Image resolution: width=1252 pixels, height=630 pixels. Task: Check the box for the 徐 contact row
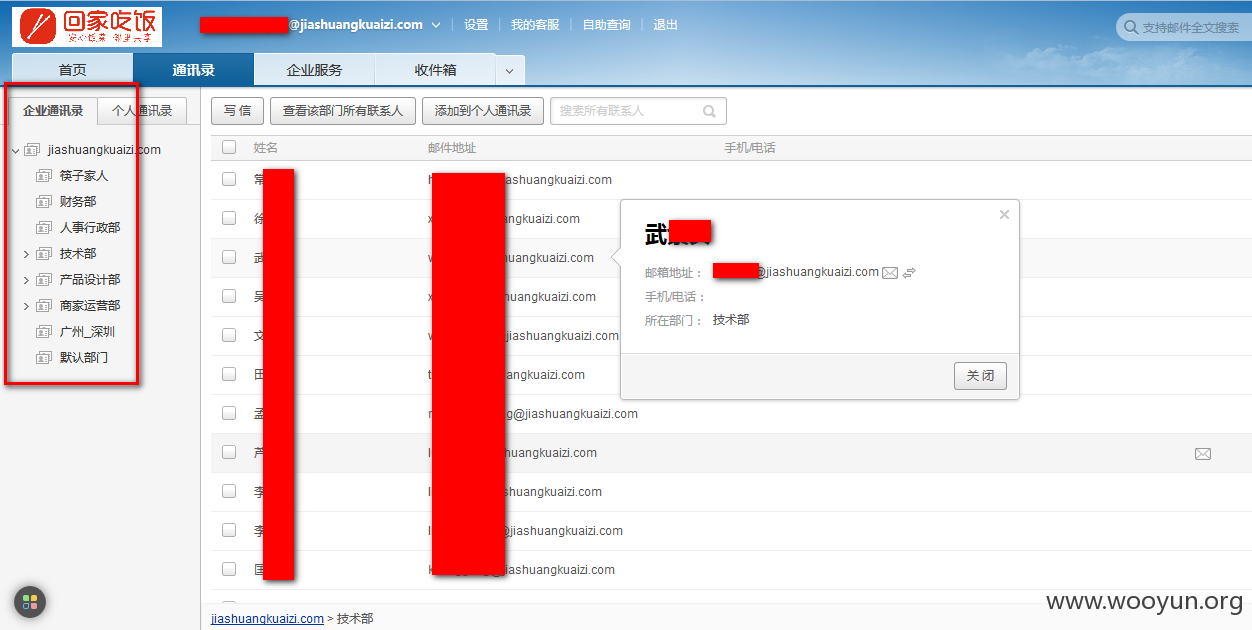(x=229, y=218)
